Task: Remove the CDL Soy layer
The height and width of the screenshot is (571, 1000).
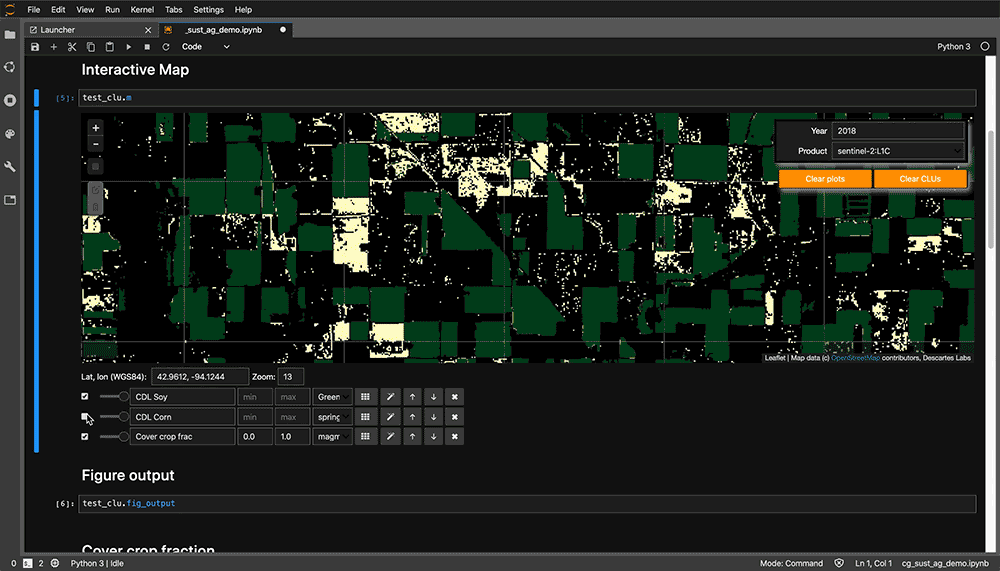Action: 454,397
